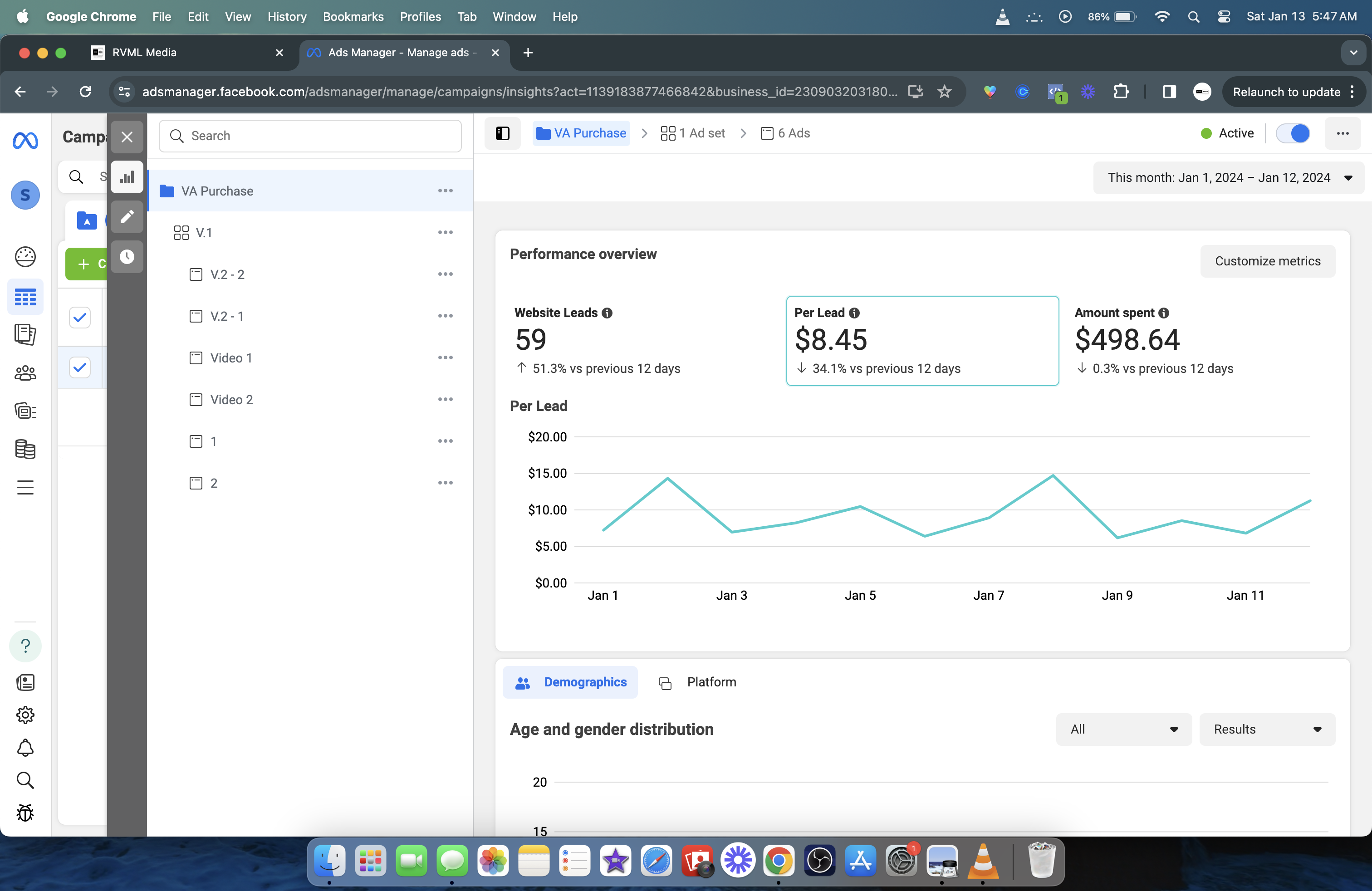Open the All Tools hamburger menu
This screenshot has width=1372, height=891.
pyautogui.click(x=25, y=488)
